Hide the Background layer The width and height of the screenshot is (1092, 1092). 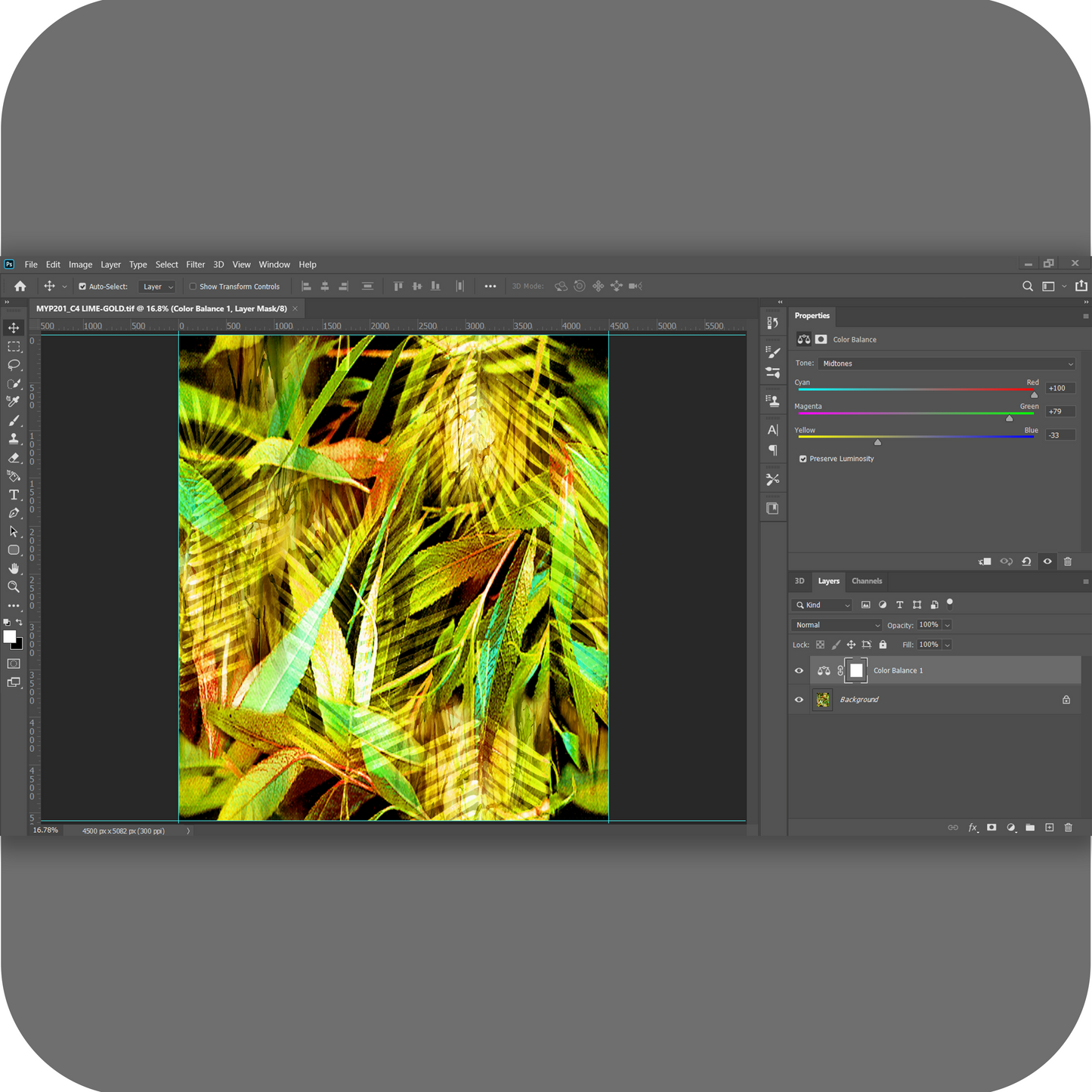(x=799, y=700)
